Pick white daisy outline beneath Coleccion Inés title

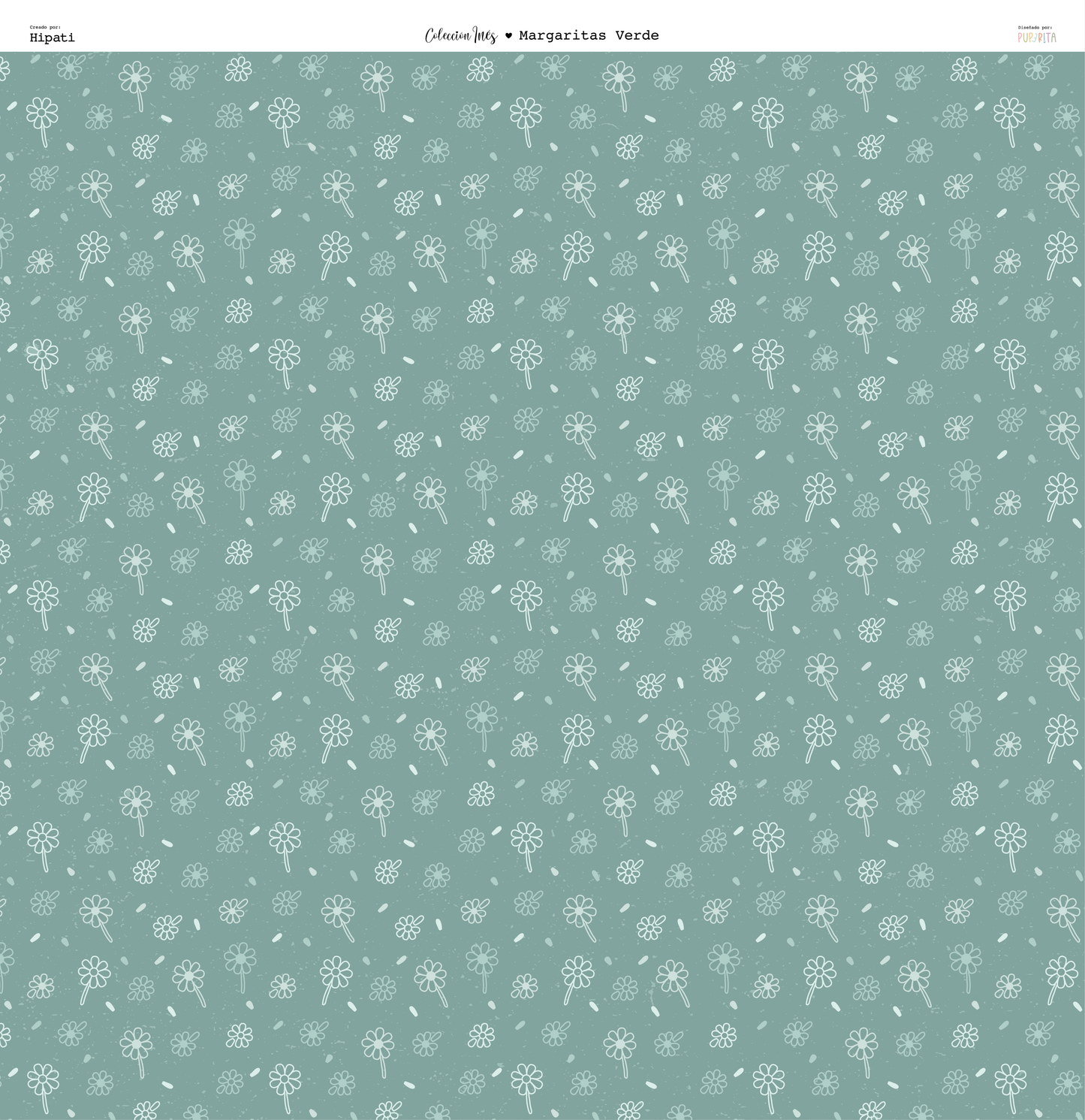tap(481, 70)
